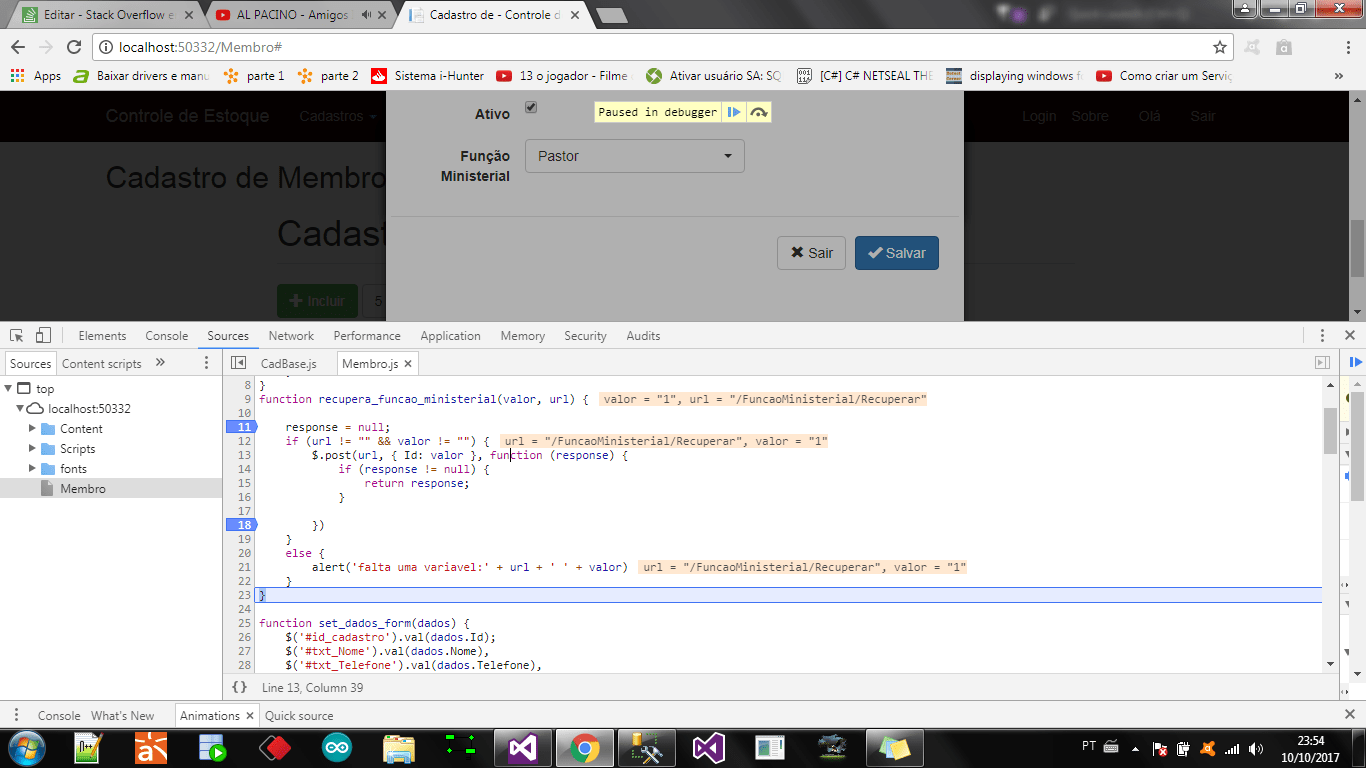Open the Como criar um Serviç bookmark
This screenshot has width=1366, height=768.
[x=1164, y=76]
